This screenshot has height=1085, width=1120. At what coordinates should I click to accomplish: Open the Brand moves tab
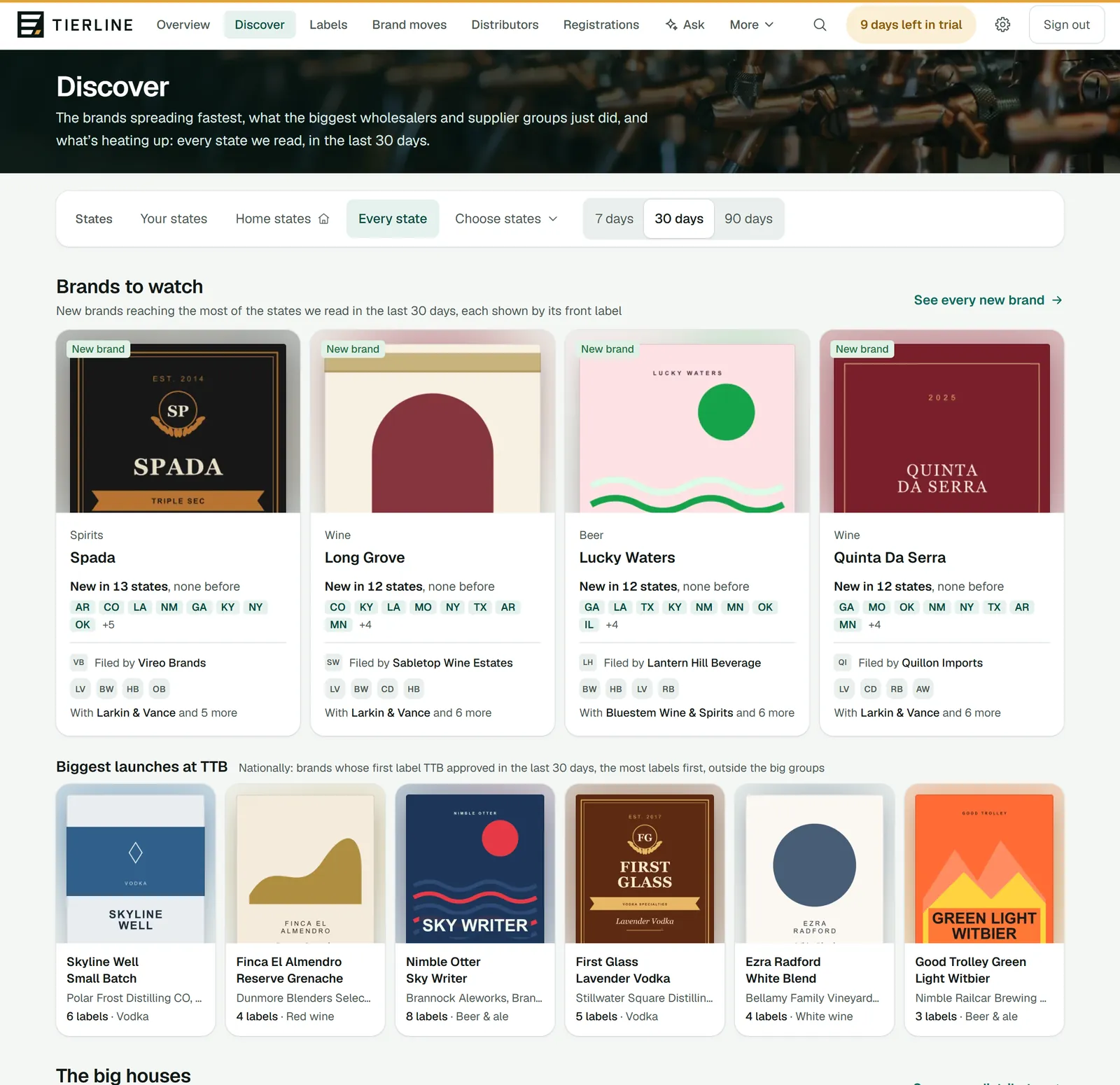click(x=409, y=24)
